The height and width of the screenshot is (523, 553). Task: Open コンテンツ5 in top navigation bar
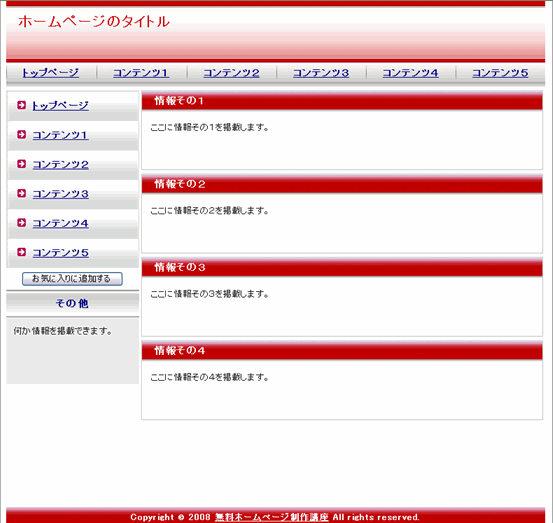tap(500, 73)
